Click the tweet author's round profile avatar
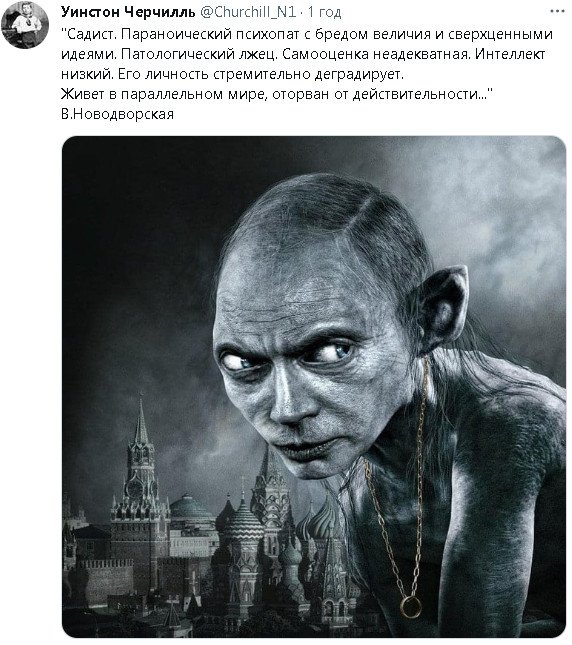The height and width of the screenshot is (645, 572). [25, 25]
